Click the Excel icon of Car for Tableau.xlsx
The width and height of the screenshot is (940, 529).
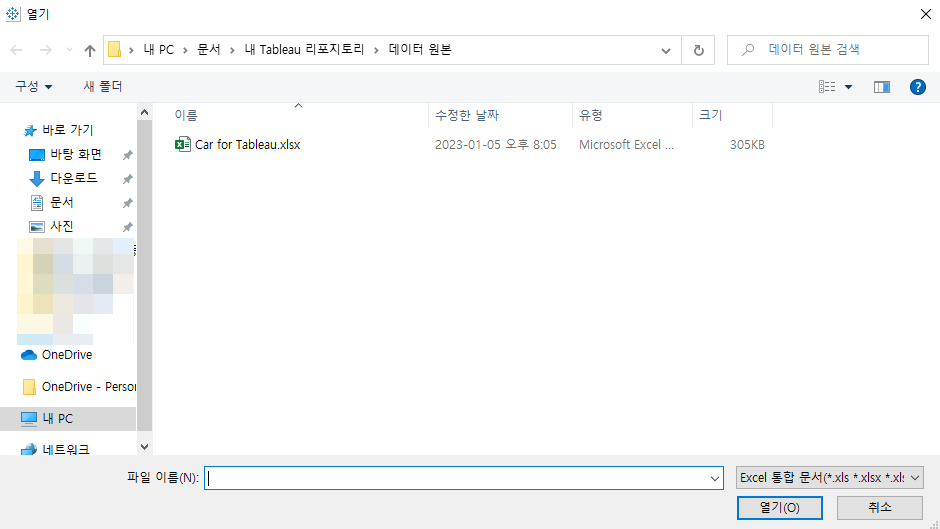pos(183,144)
